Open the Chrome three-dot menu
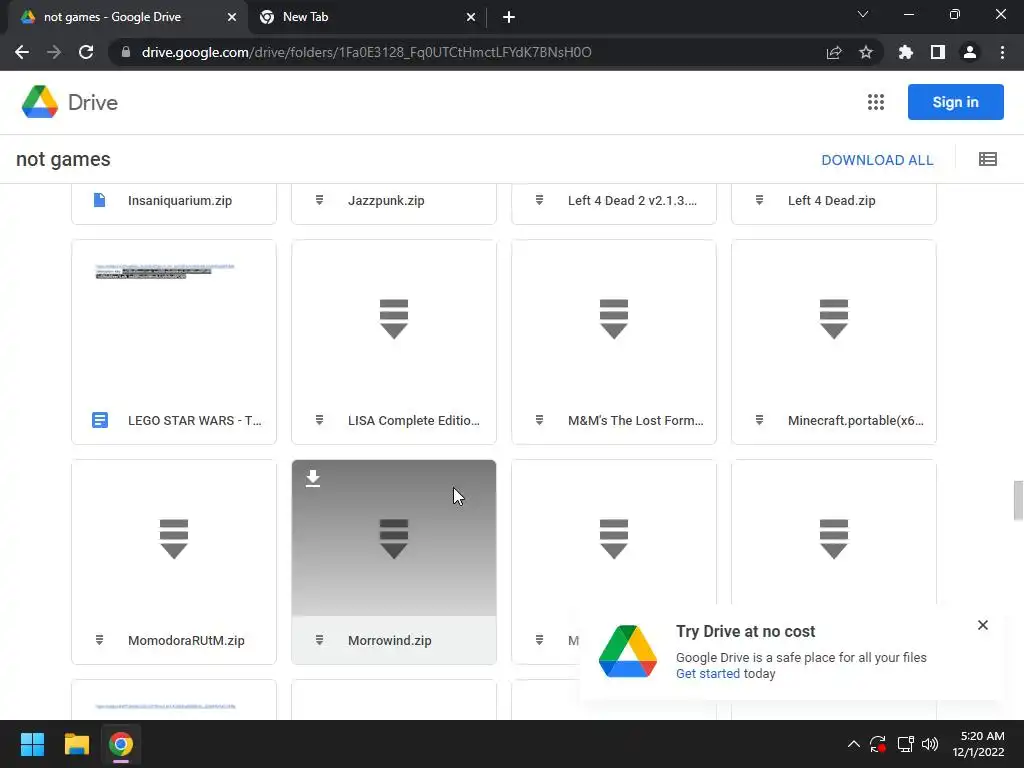 (1002, 52)
